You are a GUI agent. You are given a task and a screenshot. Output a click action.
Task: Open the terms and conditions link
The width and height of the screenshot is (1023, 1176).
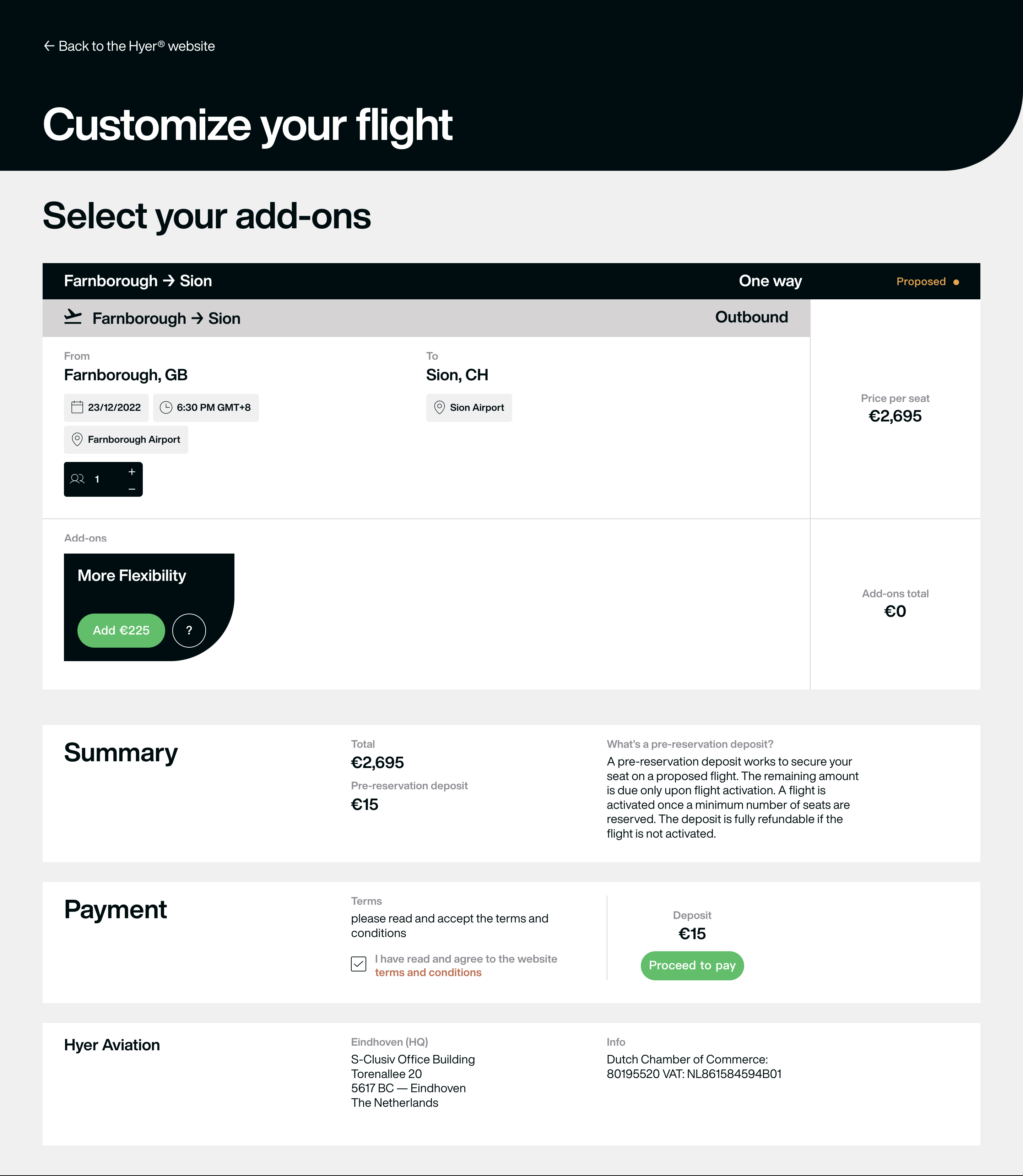428,973
